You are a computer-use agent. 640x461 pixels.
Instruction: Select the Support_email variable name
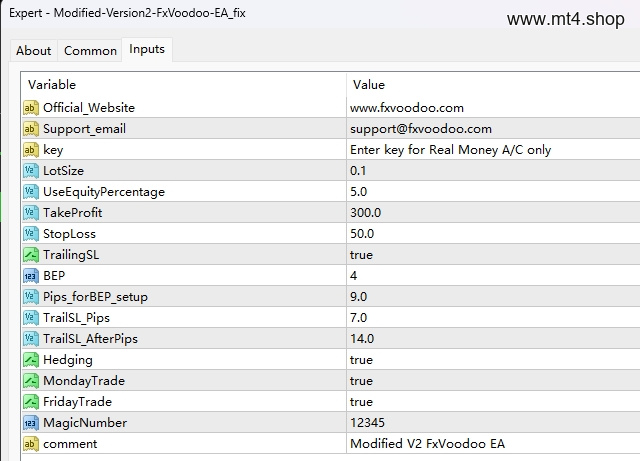84,129
